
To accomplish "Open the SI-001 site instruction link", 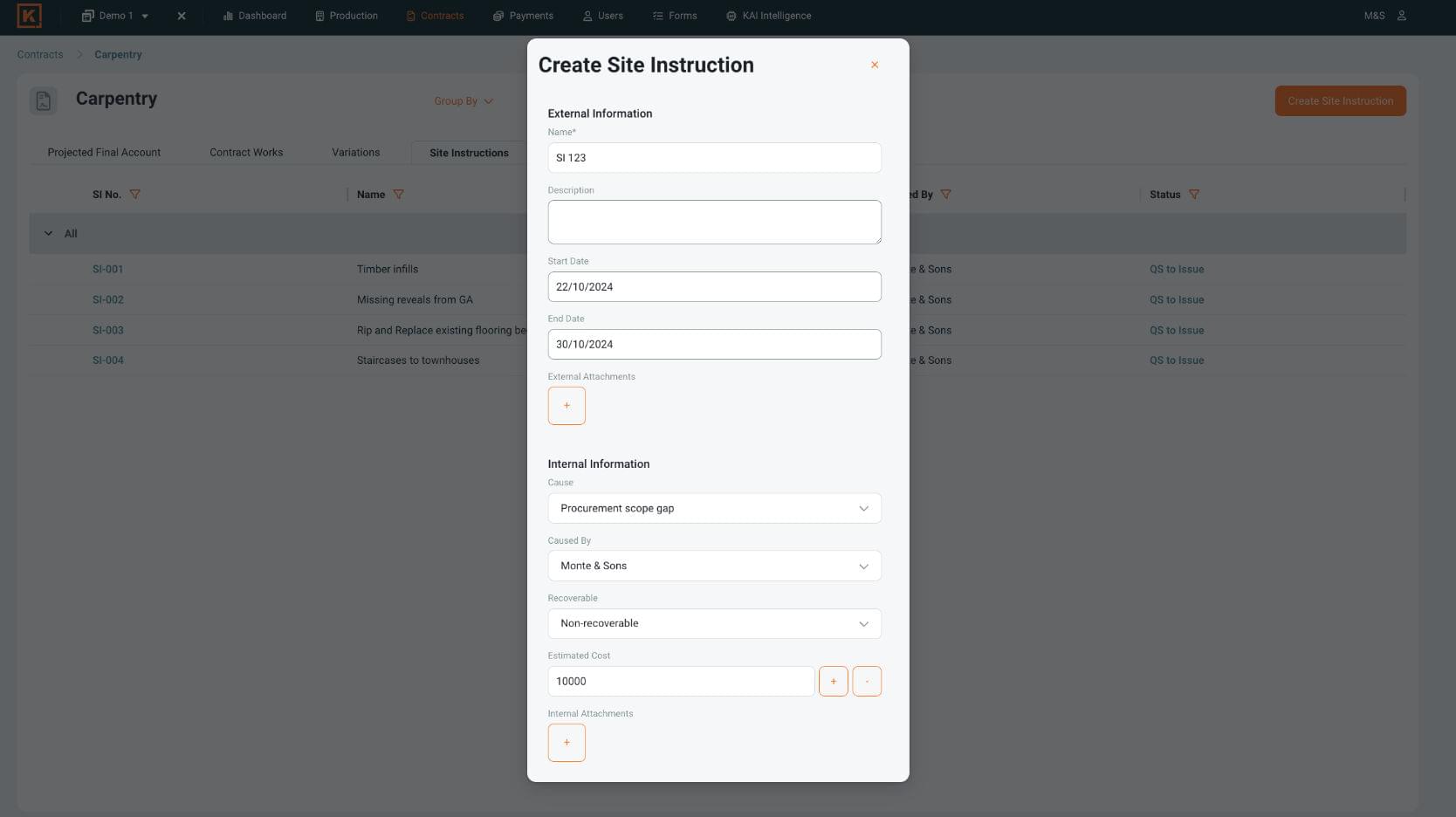I will coord(108,270).
